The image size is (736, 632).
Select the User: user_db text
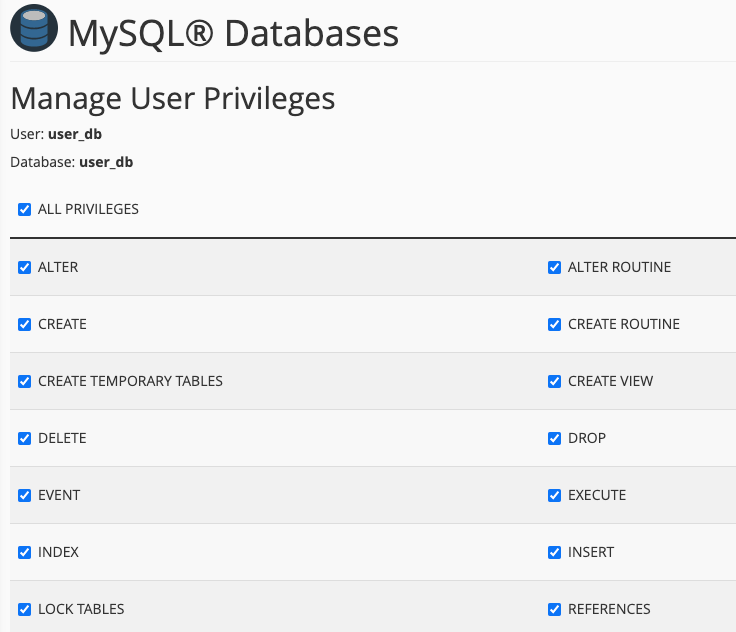(x=56, y=134)
